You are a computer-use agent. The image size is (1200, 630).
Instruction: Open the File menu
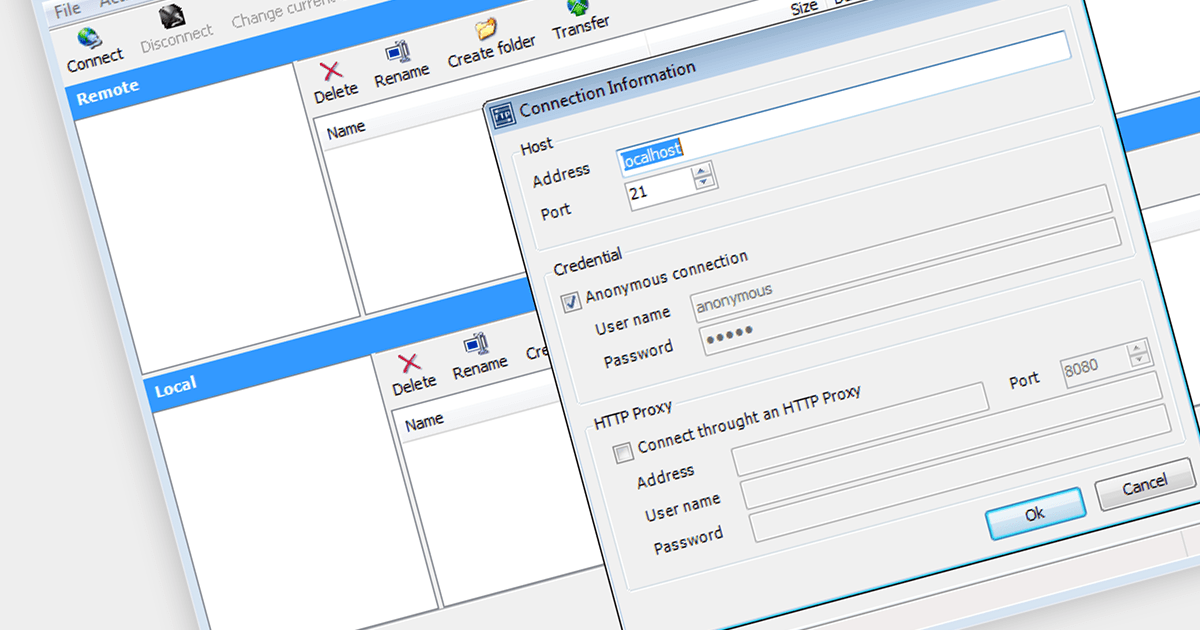(x=66, y=10)
